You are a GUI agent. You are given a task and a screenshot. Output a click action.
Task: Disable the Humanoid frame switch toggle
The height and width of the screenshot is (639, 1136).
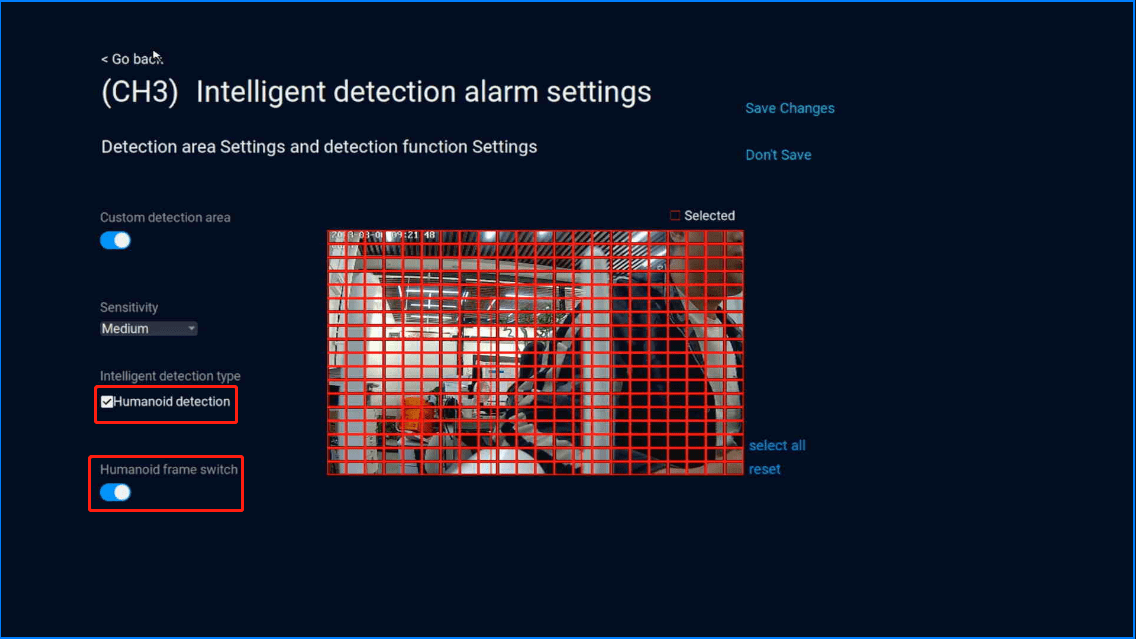[x=115, y=492]
